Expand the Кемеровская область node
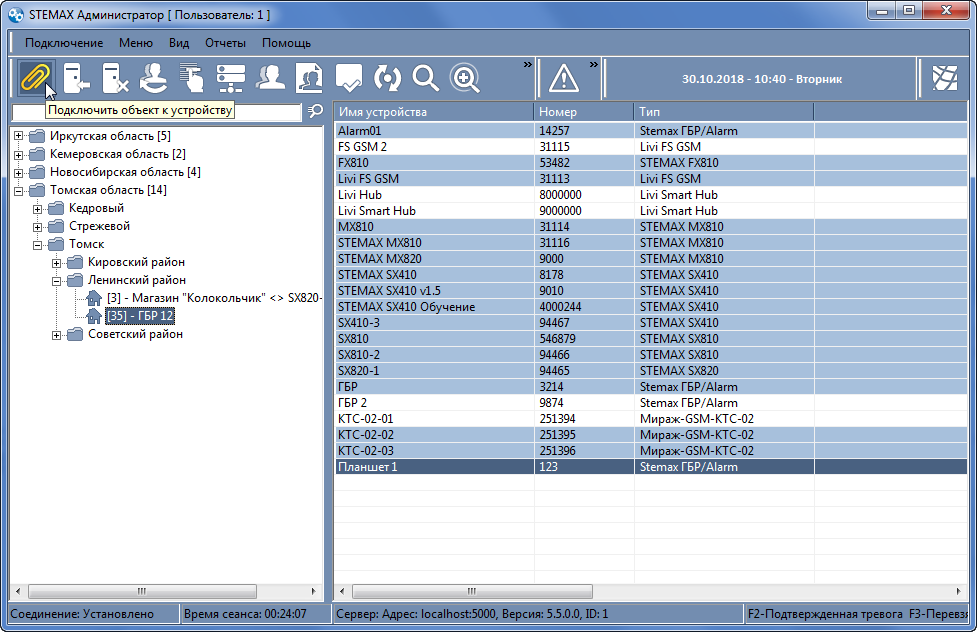Viewport: 977px width, 632px height. [19, 154]
